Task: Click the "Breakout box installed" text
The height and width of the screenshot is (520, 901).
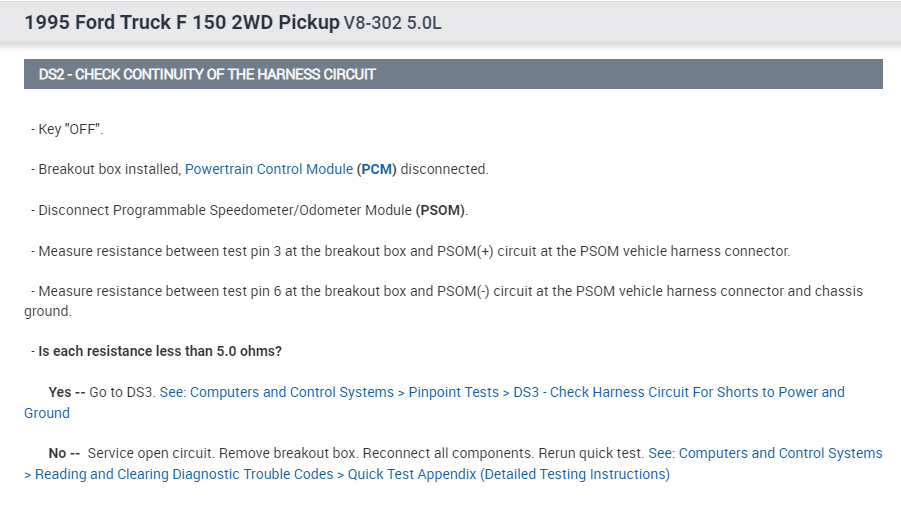Action: tap(109, 169)
